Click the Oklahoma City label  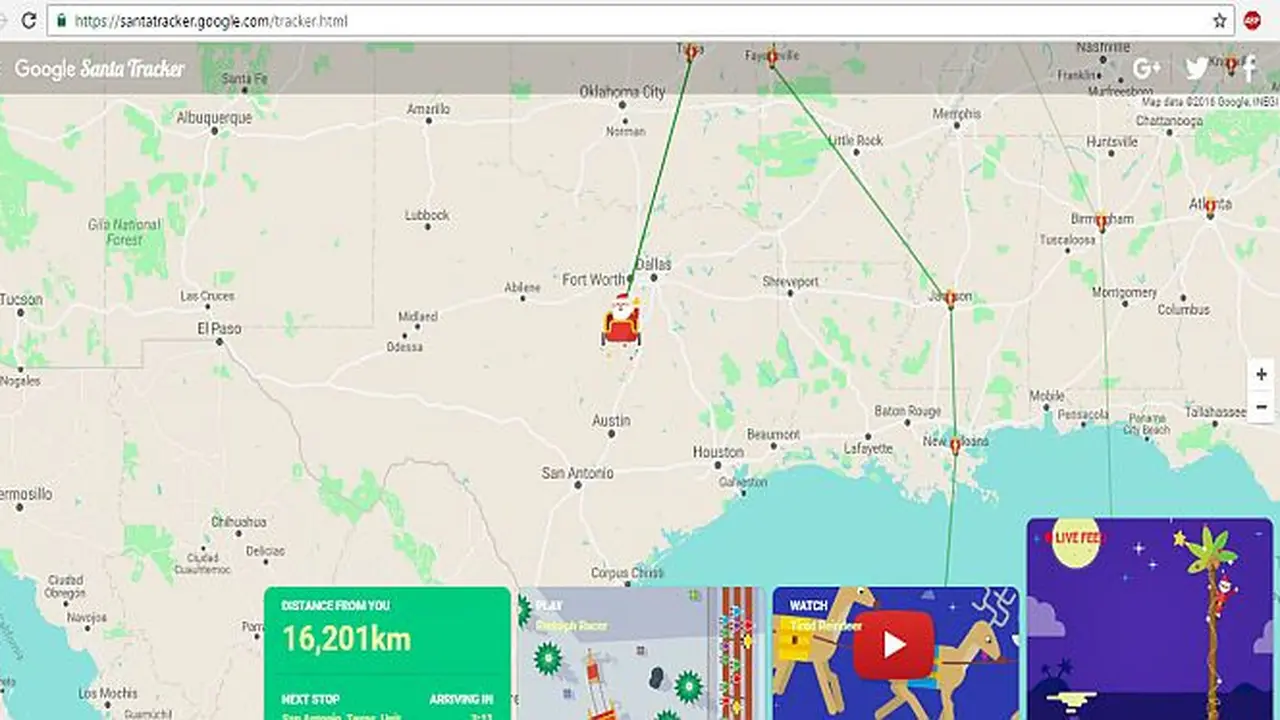coord(622,92)
